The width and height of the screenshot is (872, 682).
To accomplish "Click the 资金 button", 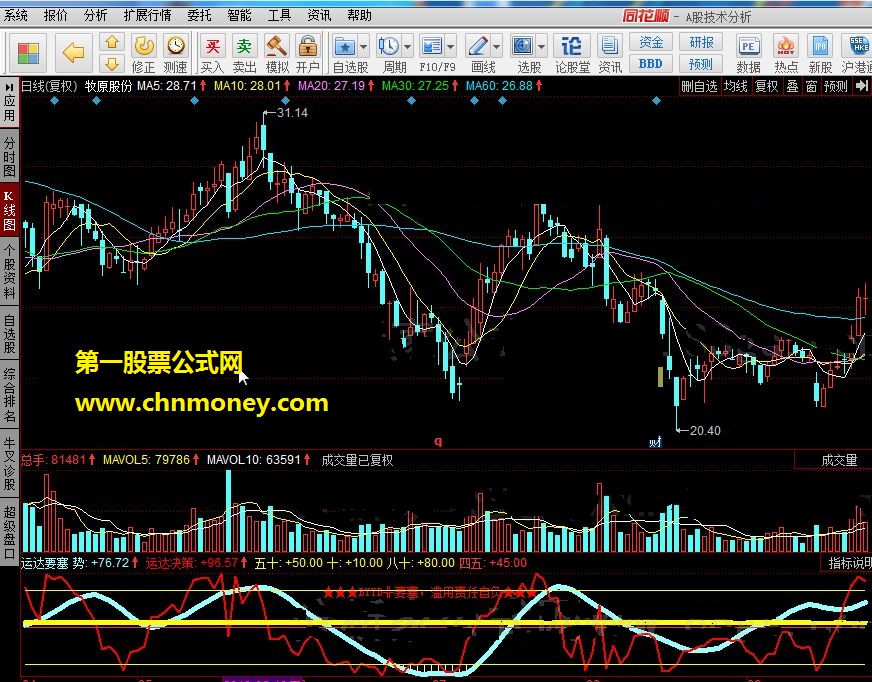I will pos(651,42).
